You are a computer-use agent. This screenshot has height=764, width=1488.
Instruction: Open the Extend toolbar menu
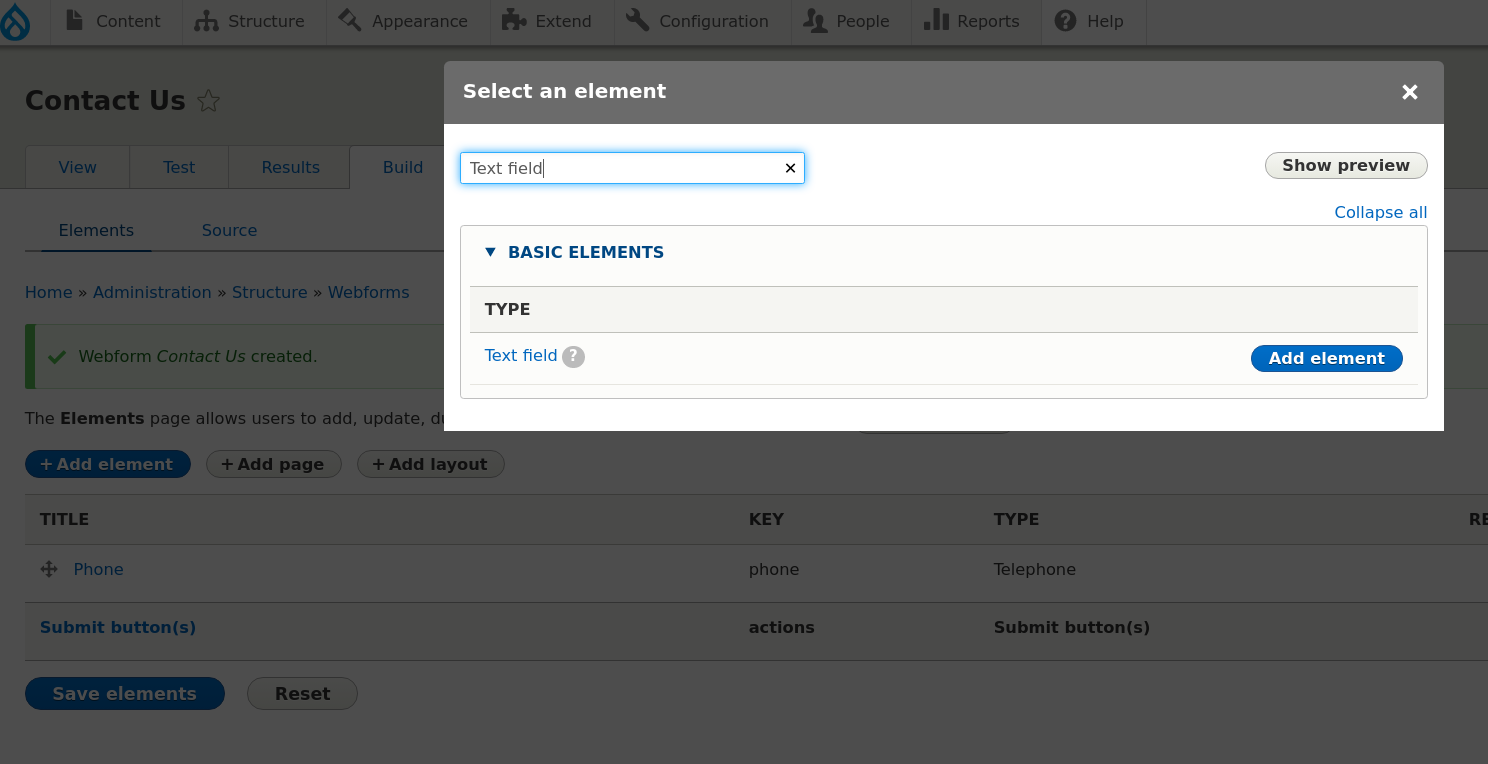(547, 21)
